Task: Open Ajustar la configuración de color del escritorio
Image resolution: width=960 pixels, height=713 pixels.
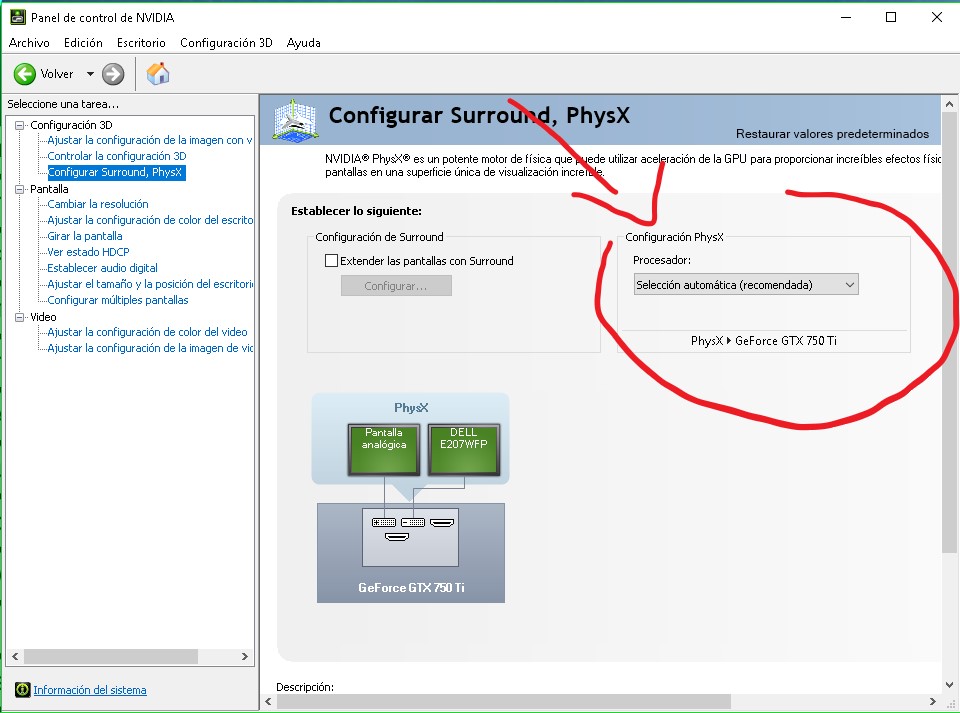Action: pyautogui.click(x=150, y=220)
